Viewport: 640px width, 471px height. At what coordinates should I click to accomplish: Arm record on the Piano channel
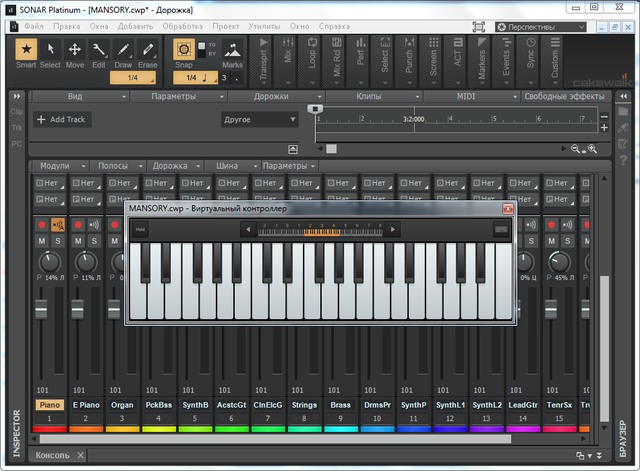pos(41,224)
